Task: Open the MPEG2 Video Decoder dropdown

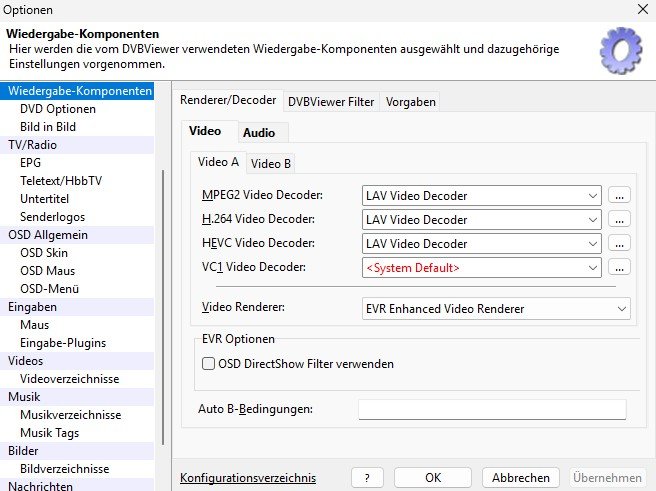Action: [x=481, y=195]
